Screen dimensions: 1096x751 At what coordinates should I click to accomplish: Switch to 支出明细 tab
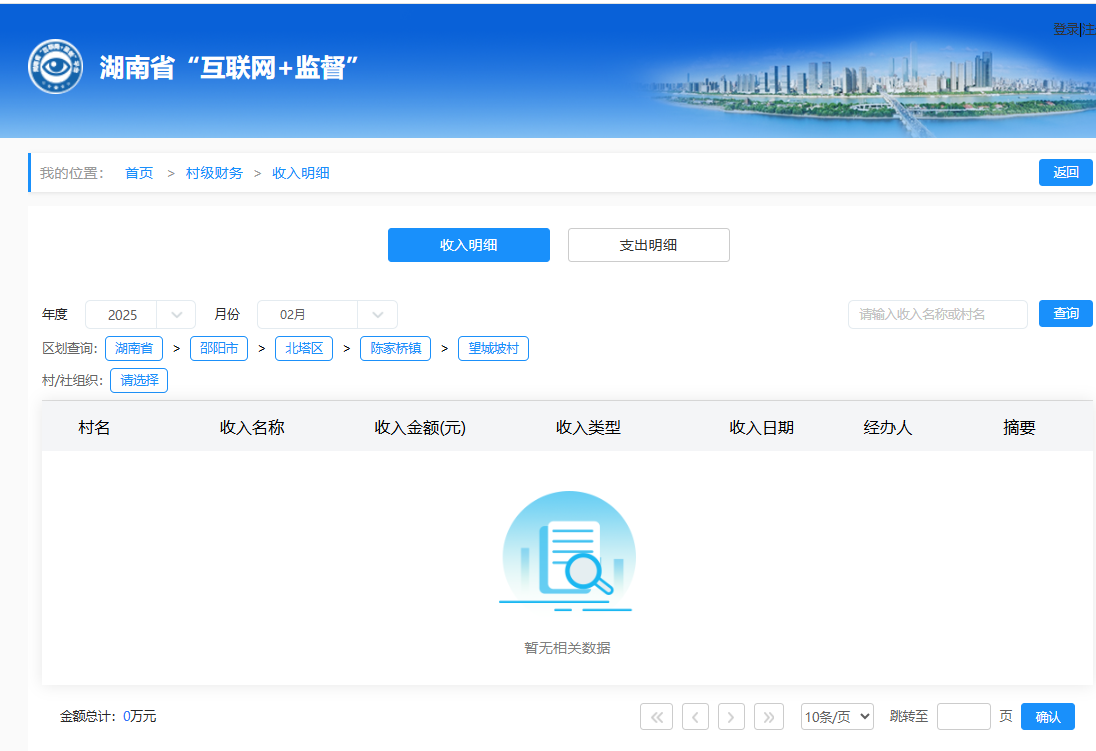pos(648,245)
